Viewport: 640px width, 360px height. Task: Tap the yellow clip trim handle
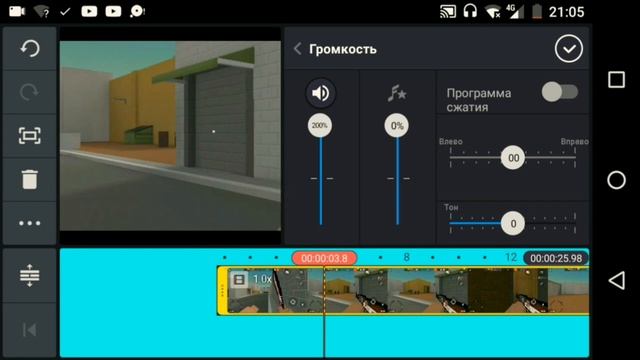click(222, 290)
